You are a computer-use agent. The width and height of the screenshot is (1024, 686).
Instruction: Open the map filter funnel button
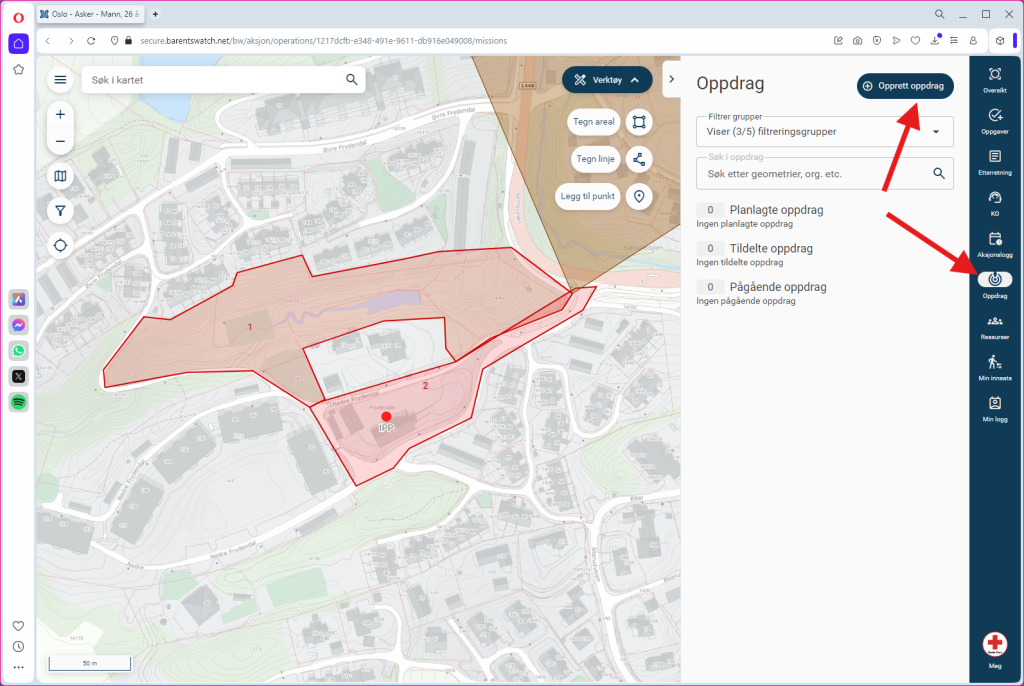(x=61, y=211)
